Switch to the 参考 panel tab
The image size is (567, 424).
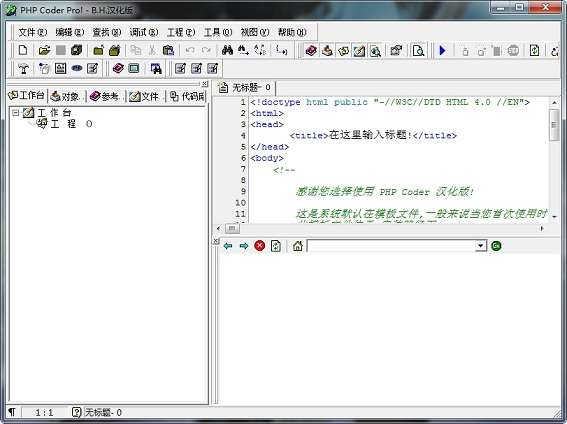(x=105, y=96)
